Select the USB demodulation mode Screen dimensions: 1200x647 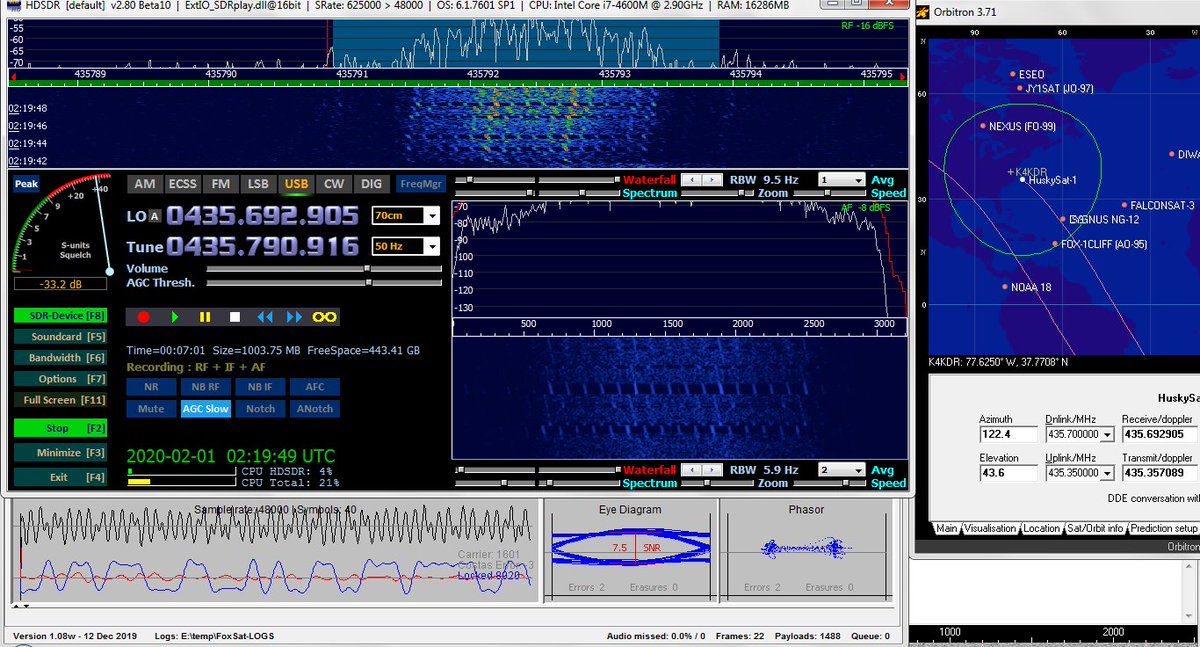click(296, 183)
